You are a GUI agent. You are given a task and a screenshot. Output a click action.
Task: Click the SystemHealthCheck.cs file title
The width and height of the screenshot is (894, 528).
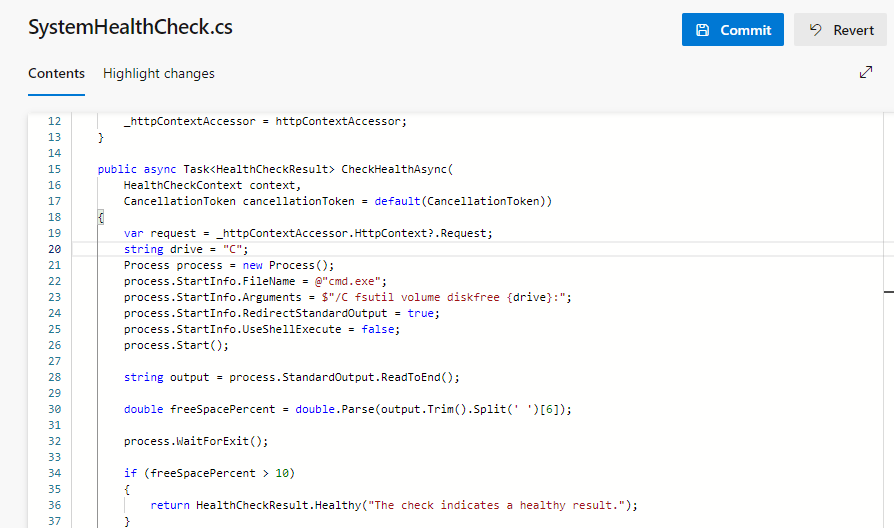point(131,27)
